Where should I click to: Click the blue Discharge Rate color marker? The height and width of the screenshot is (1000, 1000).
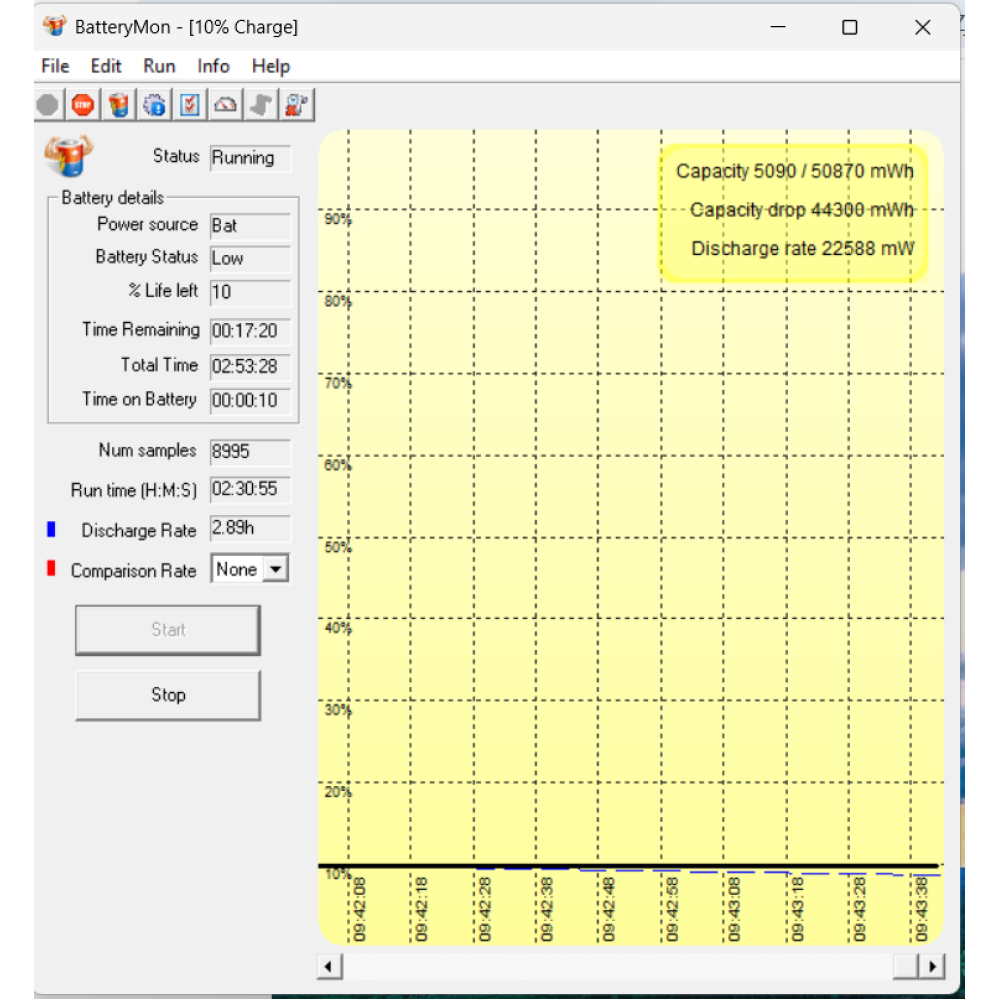coord(52,529)
